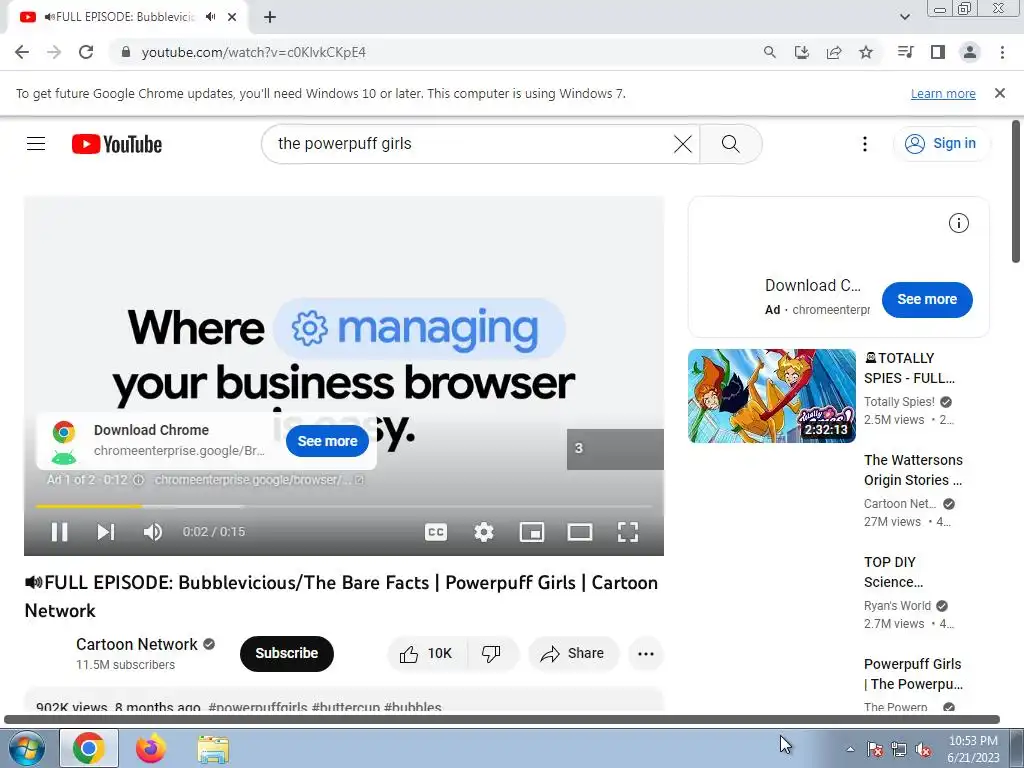Open Firefox from the taskbar
Screen dimensions: 1024x768
tap(150, 748)
